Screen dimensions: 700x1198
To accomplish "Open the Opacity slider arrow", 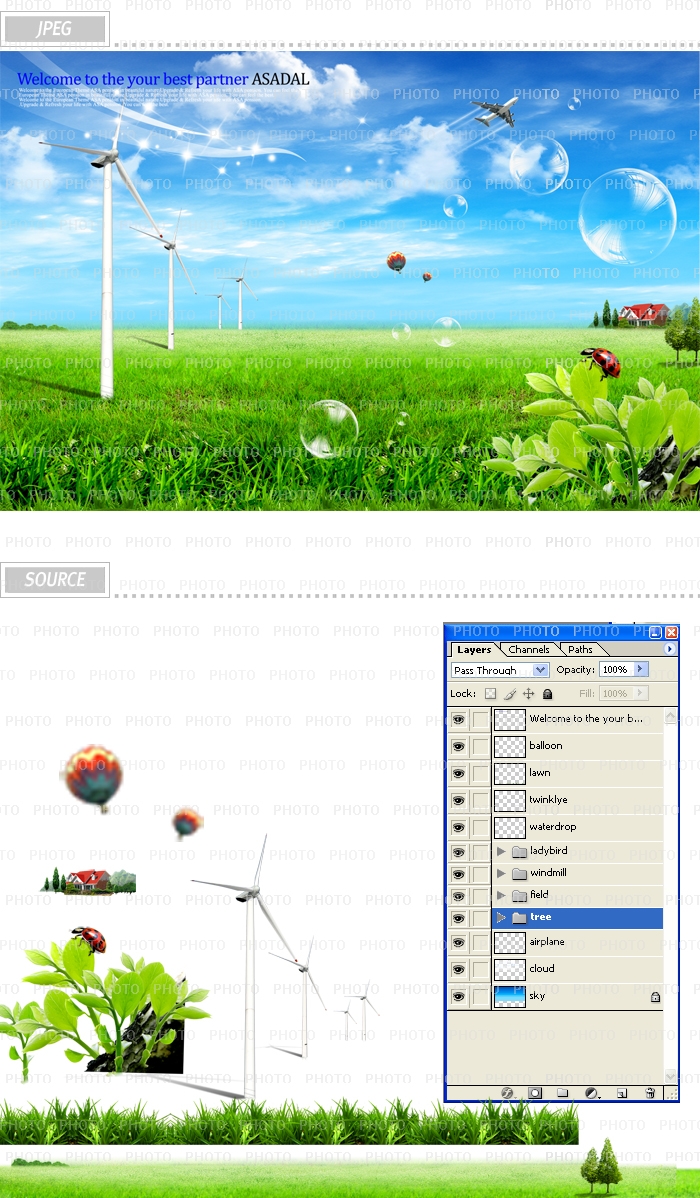I will (x=640, y=669).
